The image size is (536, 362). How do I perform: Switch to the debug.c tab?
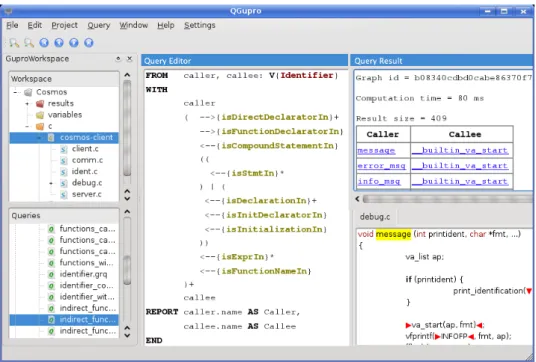point(375,217)
